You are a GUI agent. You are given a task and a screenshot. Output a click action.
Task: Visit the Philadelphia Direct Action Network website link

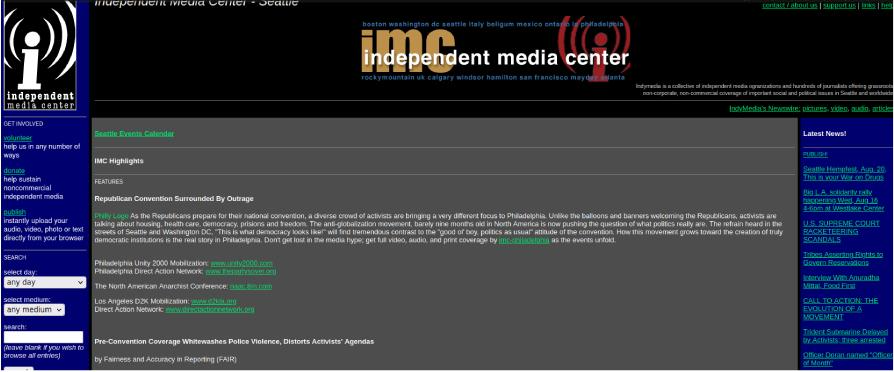[x=241, y=272]
